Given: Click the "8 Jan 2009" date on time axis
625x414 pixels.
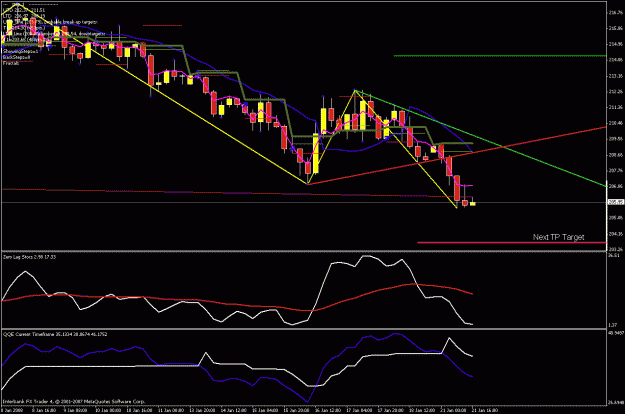Looking at the screenshot, I should 12,410.
